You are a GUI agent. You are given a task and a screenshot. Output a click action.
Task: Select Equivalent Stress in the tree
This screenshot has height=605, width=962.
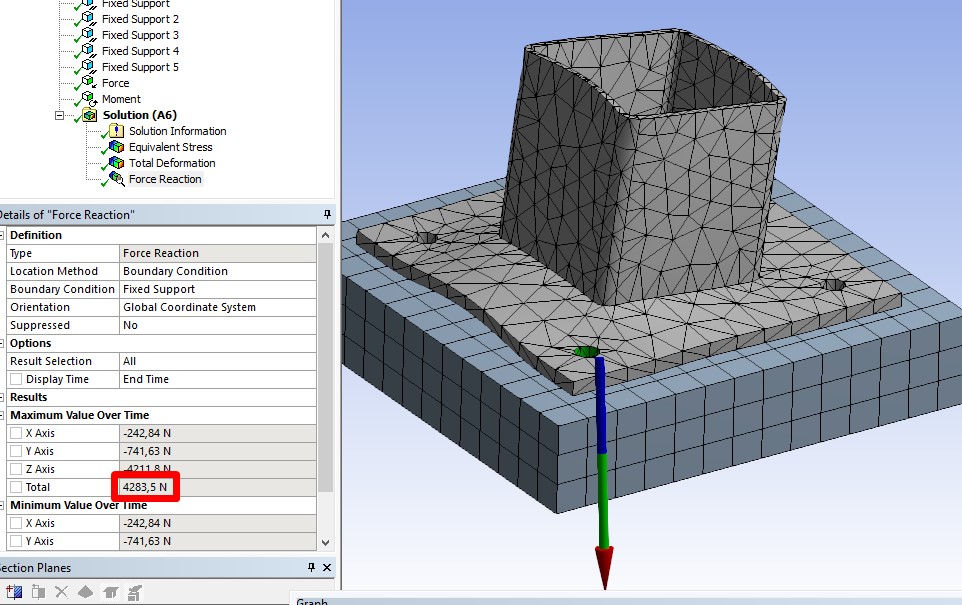(x=171, y=147)
